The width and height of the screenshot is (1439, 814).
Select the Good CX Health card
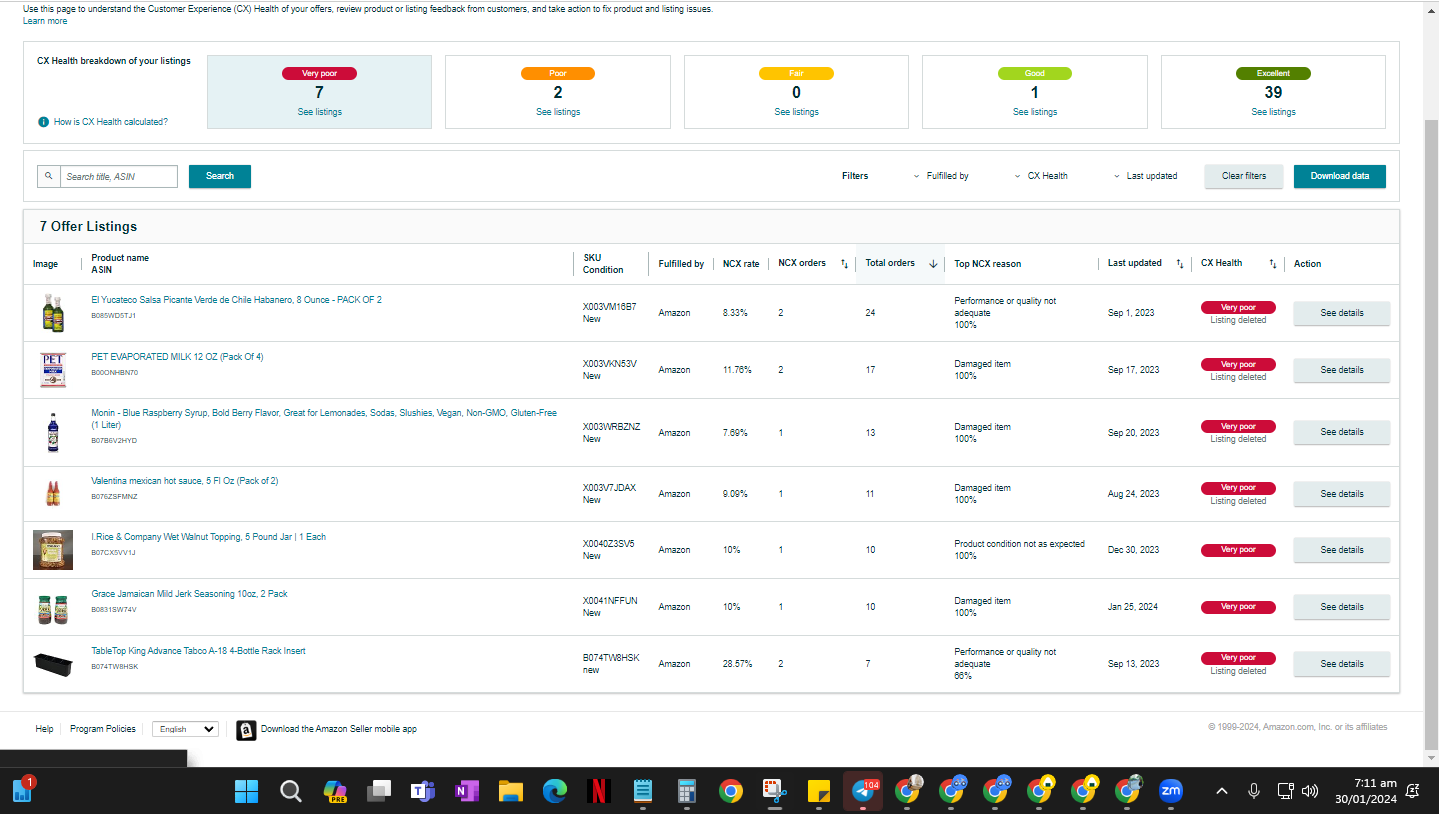[x=1035, y=92]
